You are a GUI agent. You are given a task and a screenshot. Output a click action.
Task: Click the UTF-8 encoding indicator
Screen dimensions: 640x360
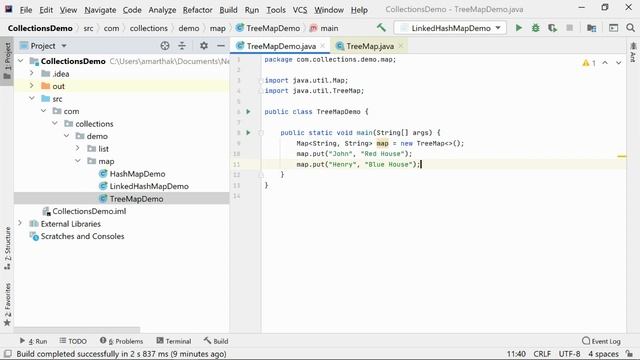[x=569, y=354]
